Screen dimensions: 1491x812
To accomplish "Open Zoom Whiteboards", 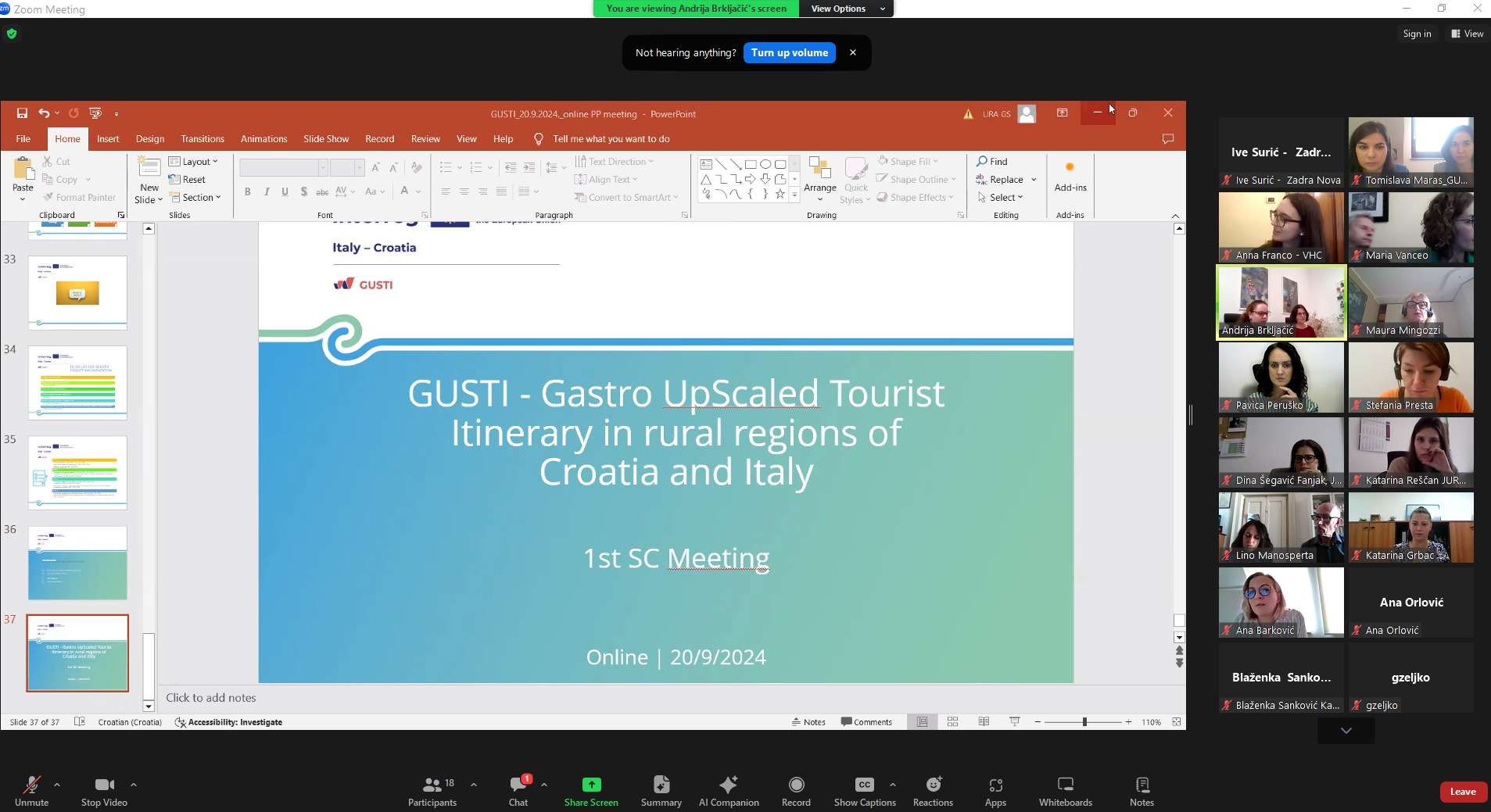I will coord(1066,791).
